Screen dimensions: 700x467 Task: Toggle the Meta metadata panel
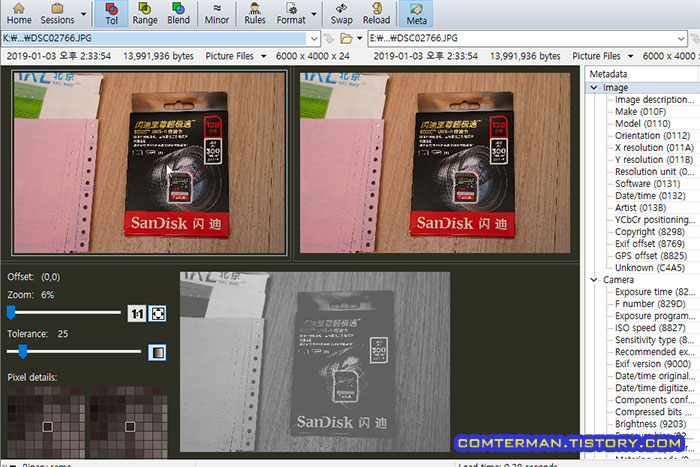(x=416, y=14)
